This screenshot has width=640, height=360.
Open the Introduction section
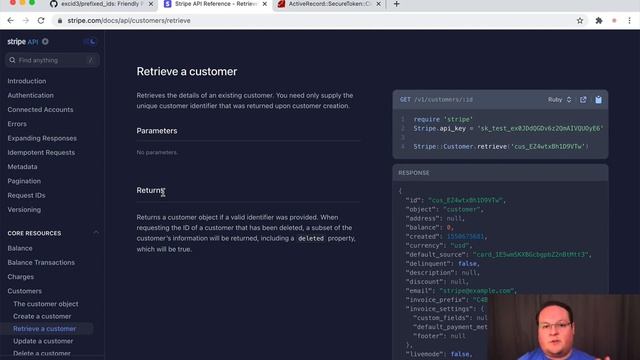27,81
